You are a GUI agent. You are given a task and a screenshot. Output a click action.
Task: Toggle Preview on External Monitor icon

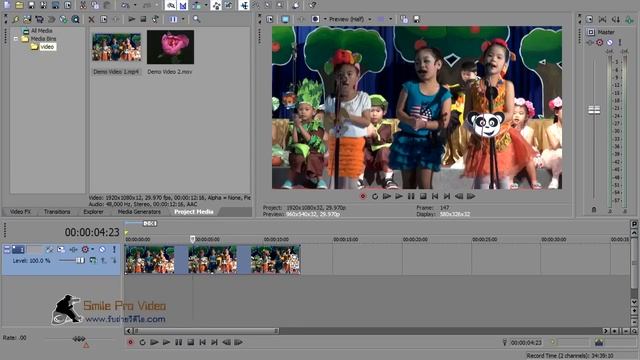coord(285,19)
